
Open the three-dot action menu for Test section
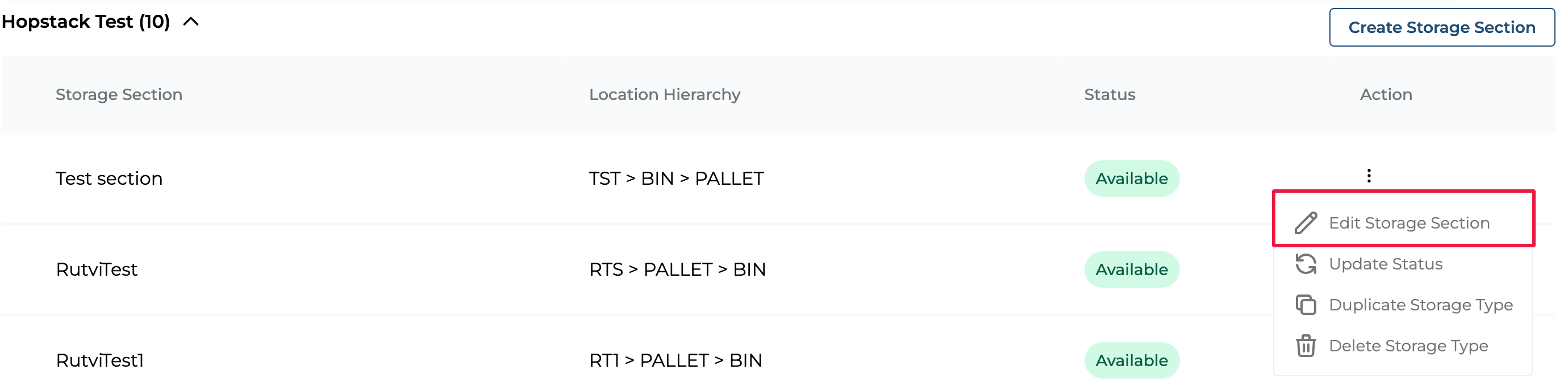pyautogui.click(x=1369, y=176)
